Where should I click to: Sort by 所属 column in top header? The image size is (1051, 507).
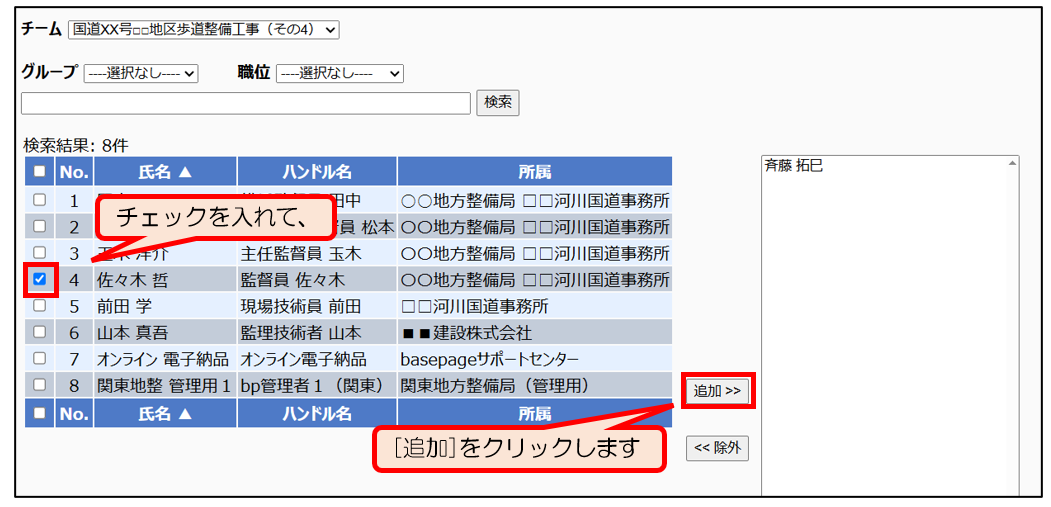534,172
